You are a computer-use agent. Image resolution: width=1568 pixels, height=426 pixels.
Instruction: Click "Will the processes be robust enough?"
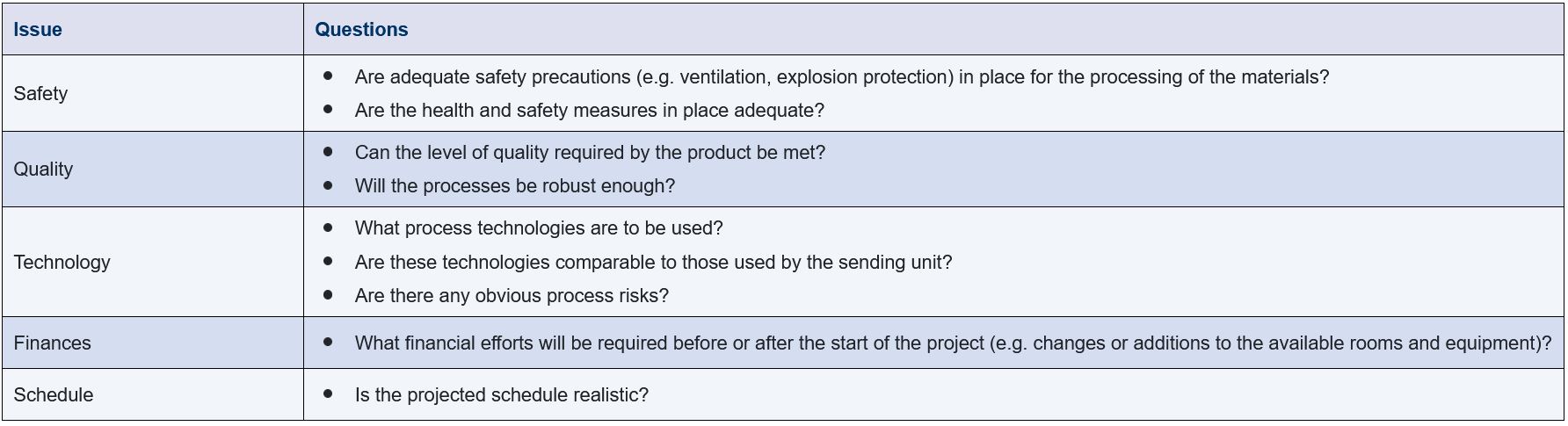click(x=514, y=186)
